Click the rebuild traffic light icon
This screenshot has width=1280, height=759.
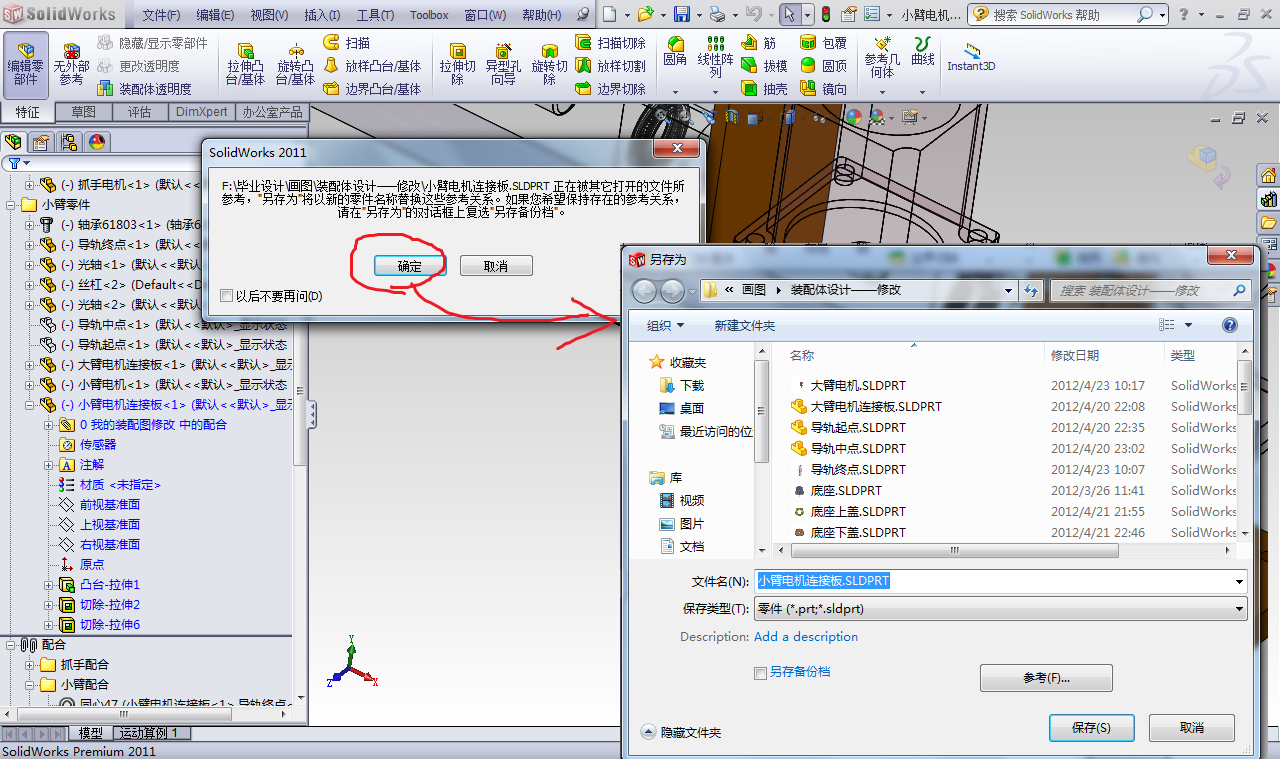click(825, 14)
